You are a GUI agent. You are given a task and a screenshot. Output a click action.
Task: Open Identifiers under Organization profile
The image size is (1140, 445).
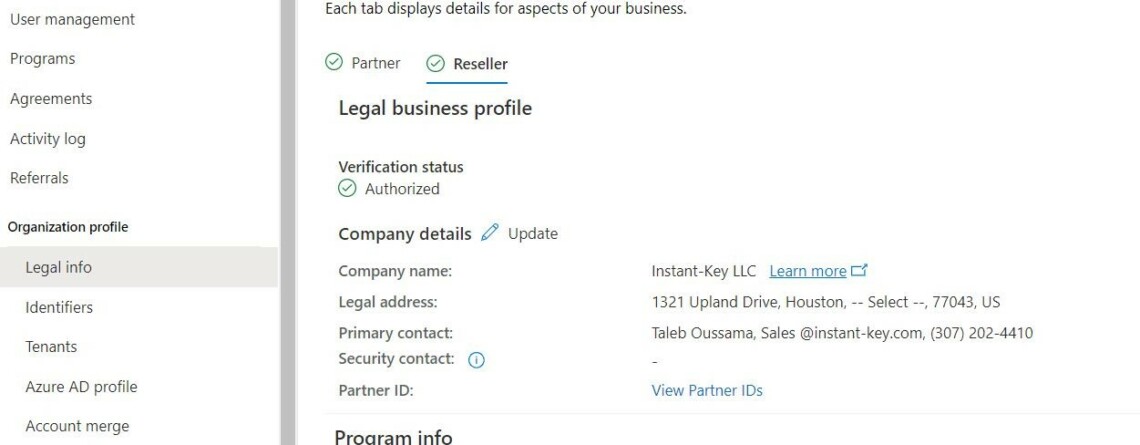pyautogui.click(x=59, y=307)
